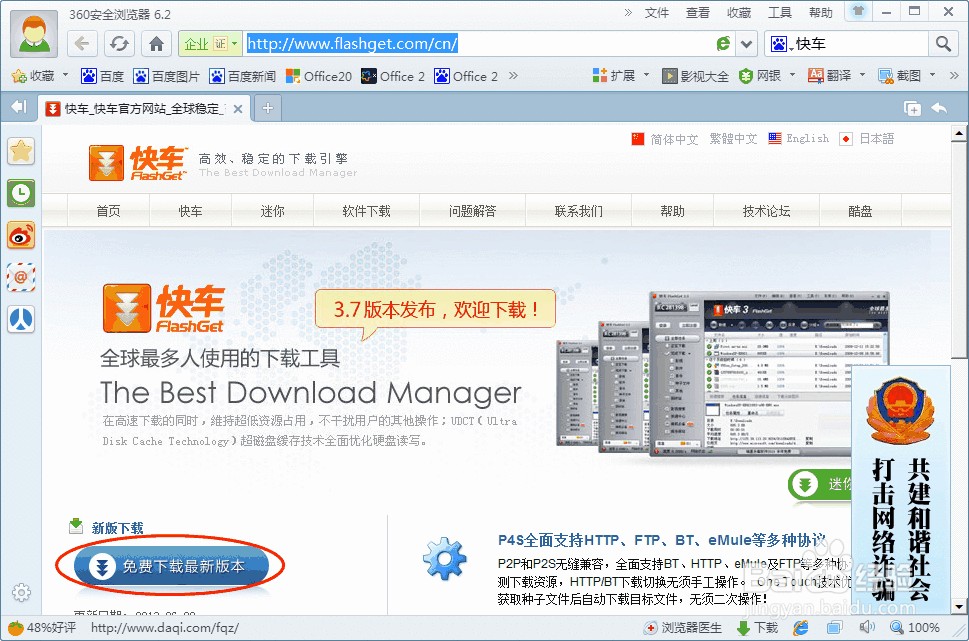Open the Renren sidebar icon
Image resolution: width=969 pixels, height=641 pixels.
[21, 320]
